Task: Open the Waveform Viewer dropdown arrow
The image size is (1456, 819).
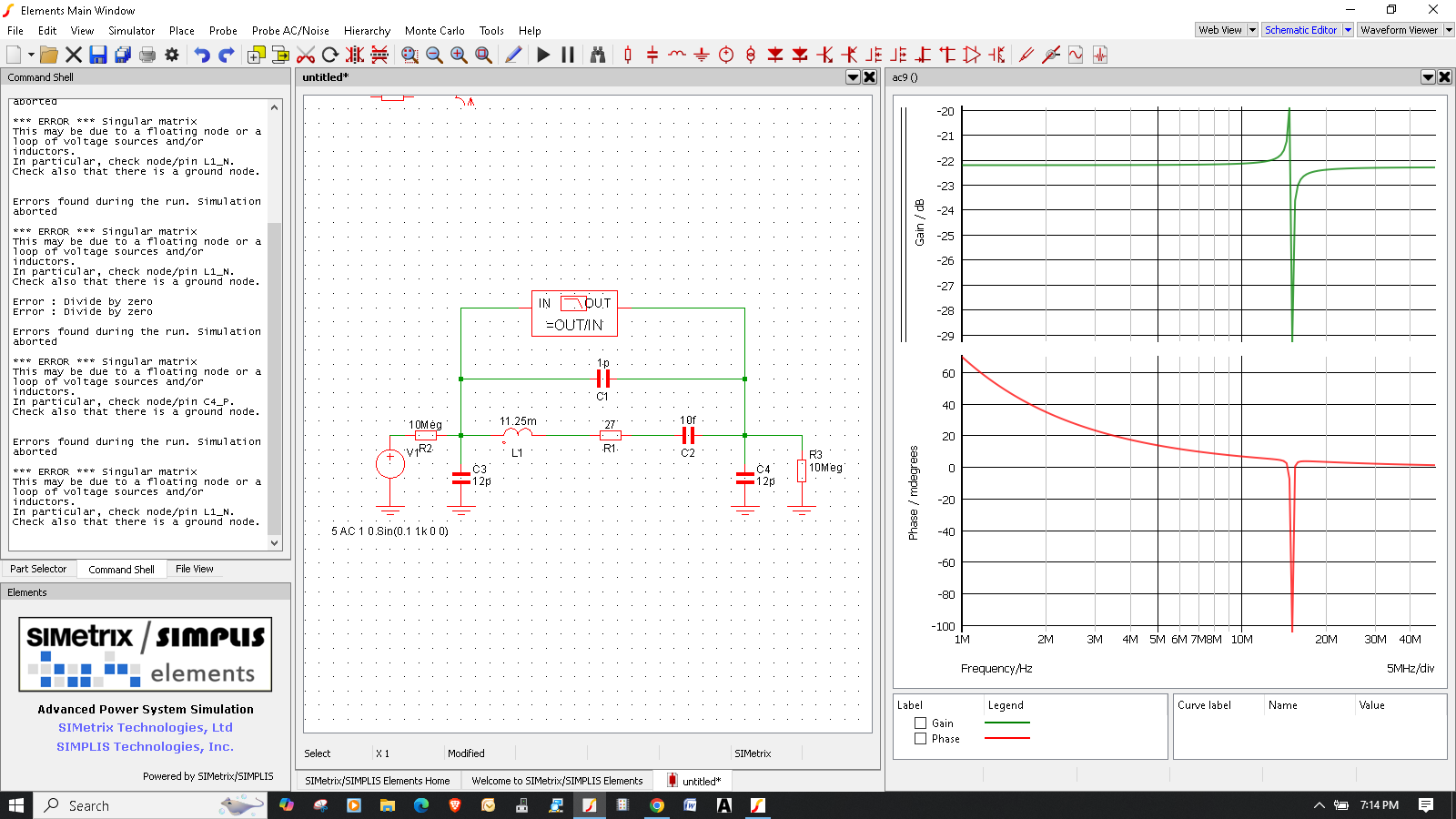Action: click(x=1449, y=30)
